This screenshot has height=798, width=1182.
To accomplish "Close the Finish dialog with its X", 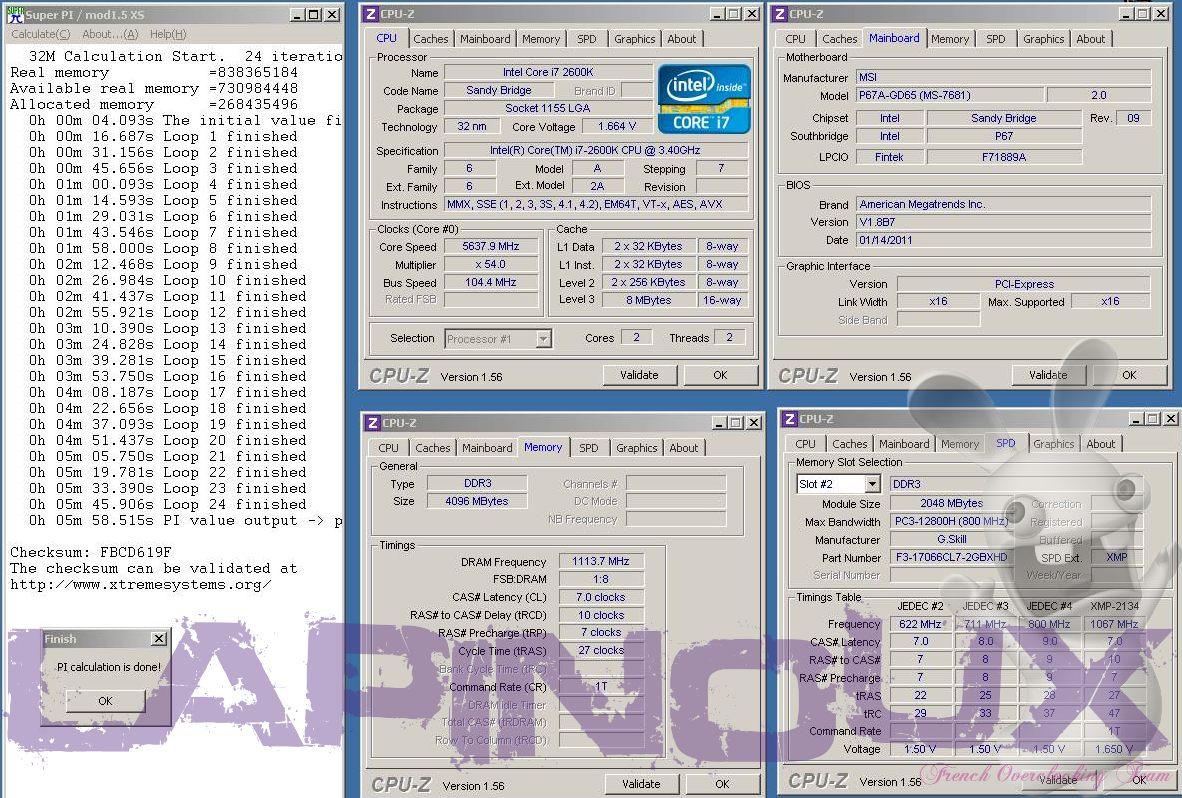I will 158,638.
